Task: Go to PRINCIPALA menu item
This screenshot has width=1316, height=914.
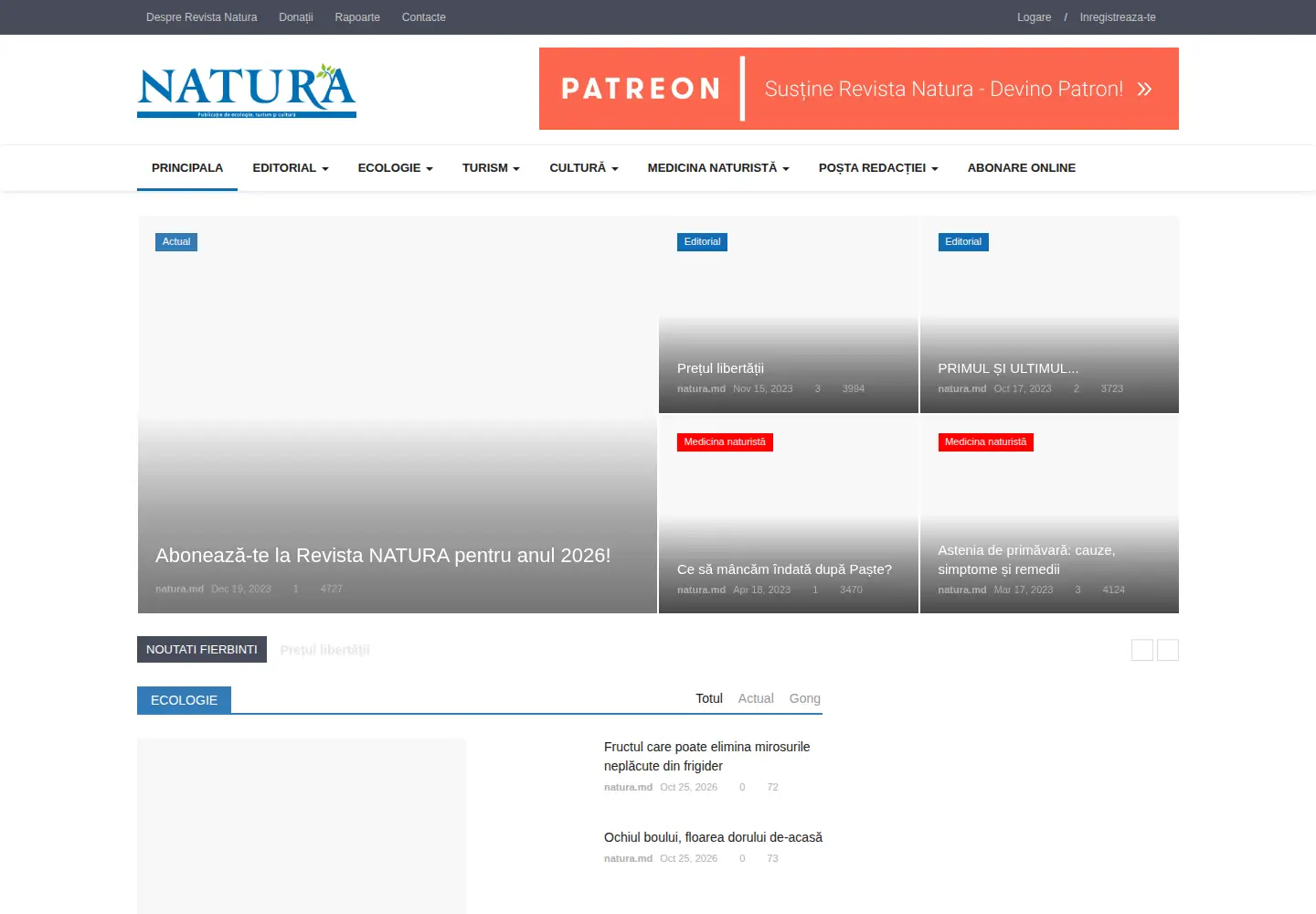Action: [187, 168]
